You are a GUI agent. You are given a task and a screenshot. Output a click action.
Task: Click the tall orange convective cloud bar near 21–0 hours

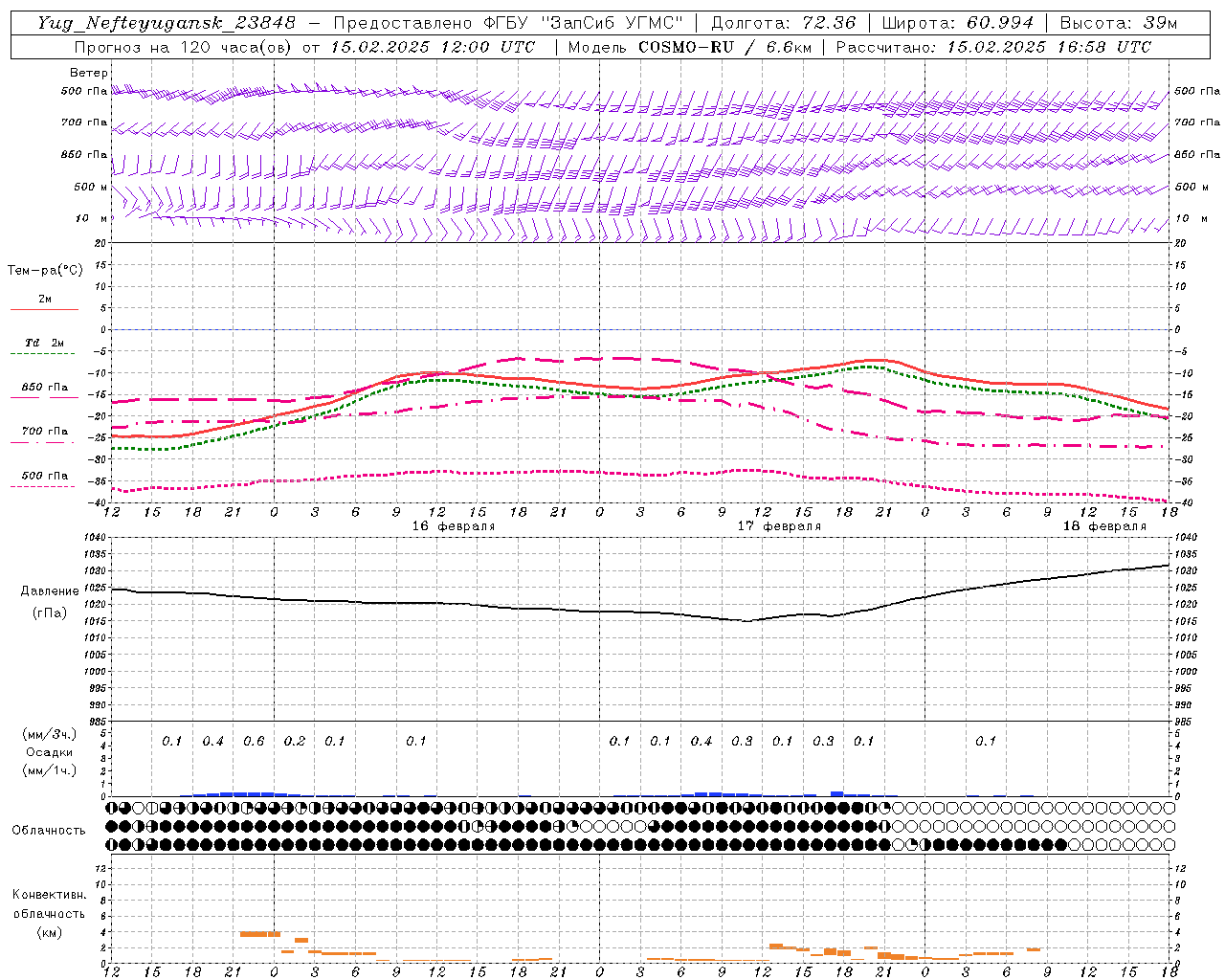(x=260, y=934)
